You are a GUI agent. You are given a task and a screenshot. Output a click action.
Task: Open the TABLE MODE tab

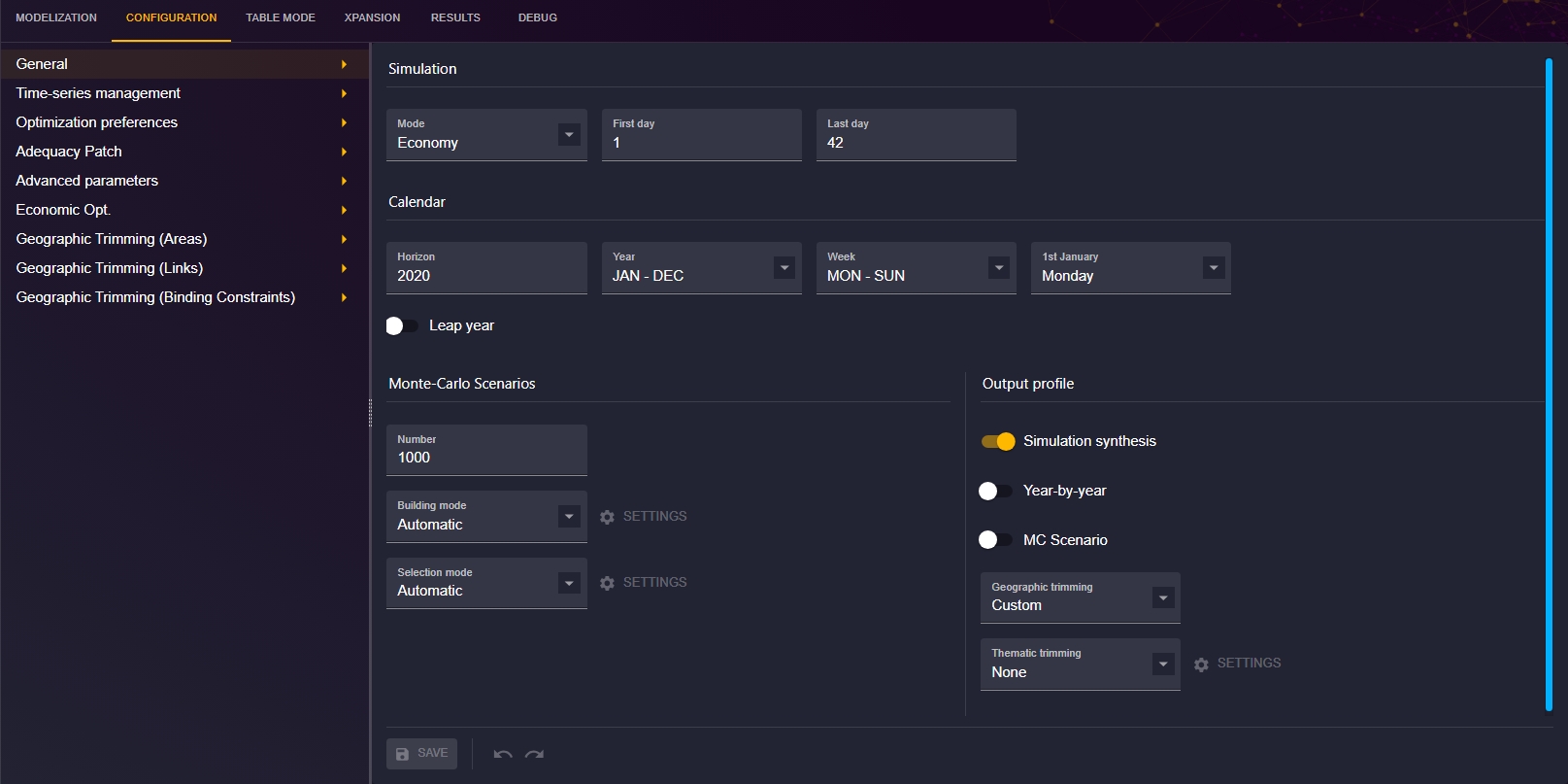point(281,18)
